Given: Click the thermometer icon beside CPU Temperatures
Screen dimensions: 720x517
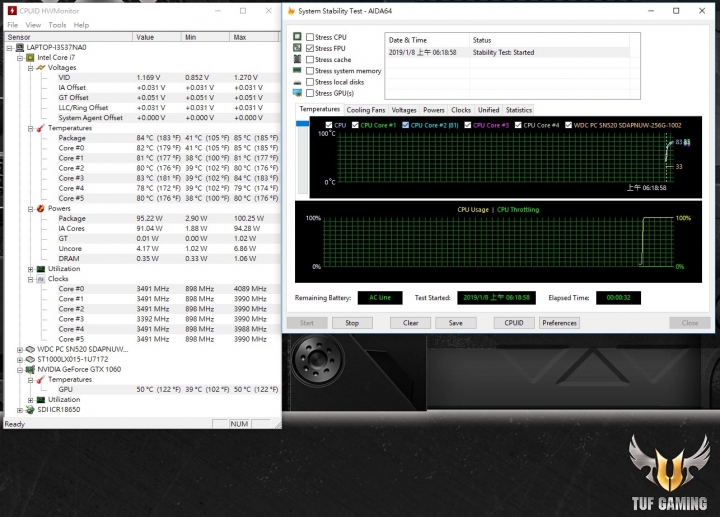Looking at the screenshot, I should 41,128.
